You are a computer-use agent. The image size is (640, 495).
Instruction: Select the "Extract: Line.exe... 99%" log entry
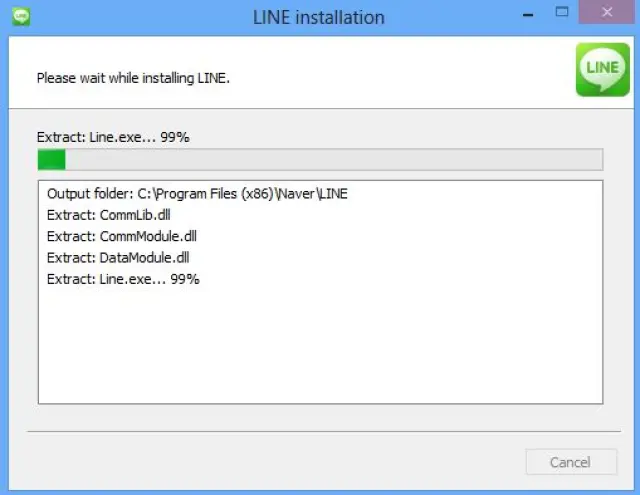123,279
